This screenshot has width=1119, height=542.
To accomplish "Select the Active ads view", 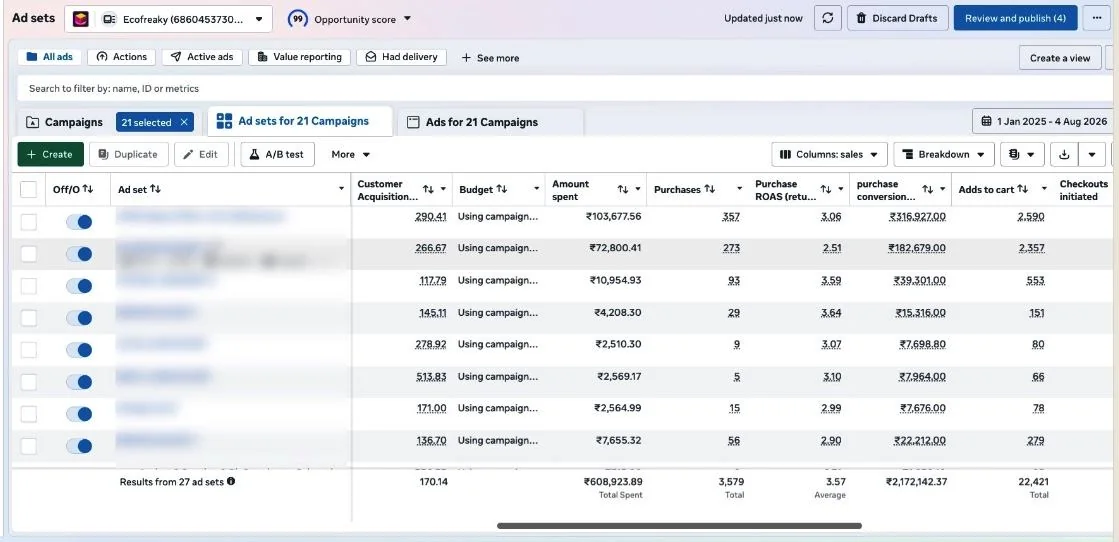I will pos(202,57).
